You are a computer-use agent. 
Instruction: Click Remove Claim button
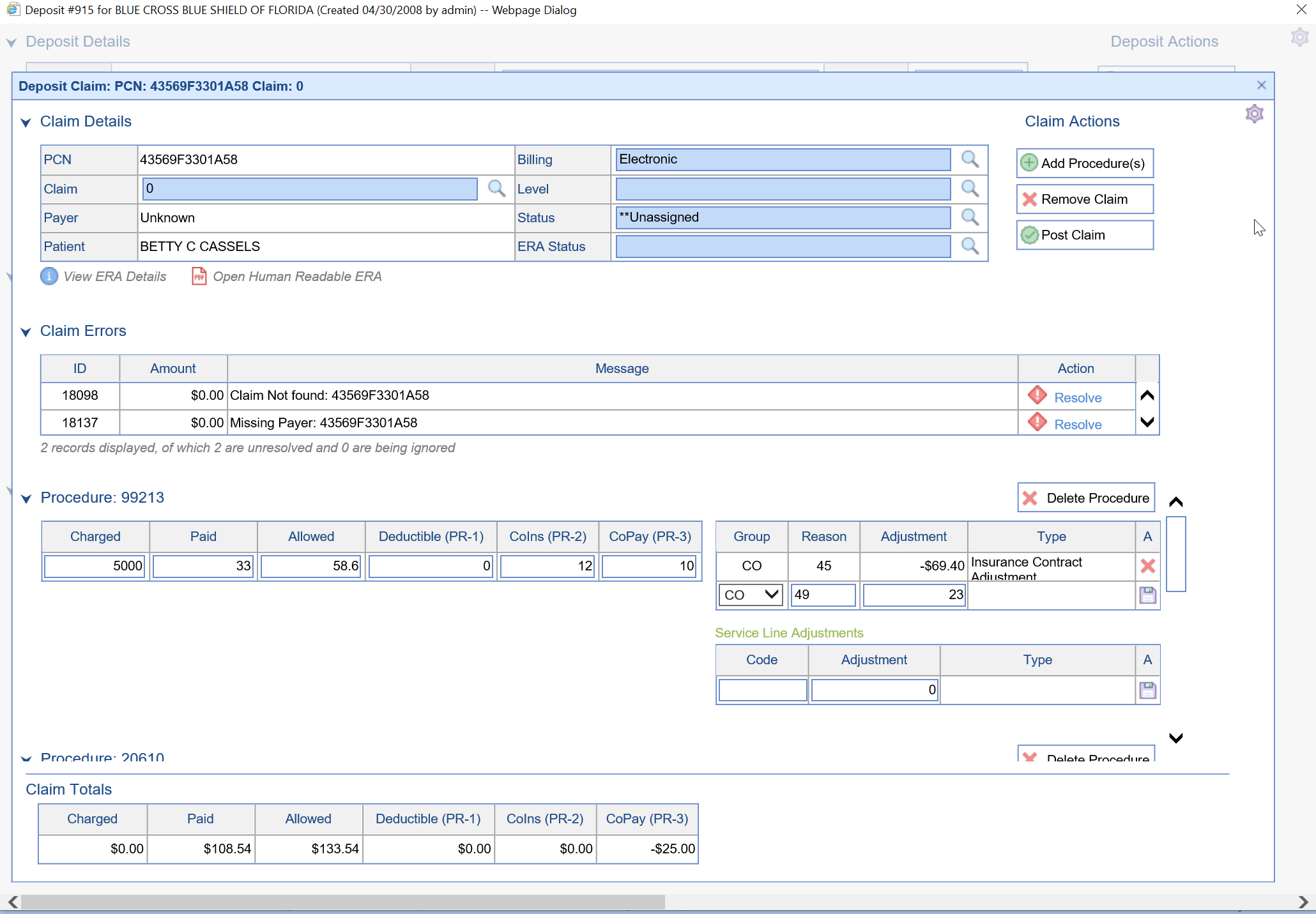tap(1084, 199)
